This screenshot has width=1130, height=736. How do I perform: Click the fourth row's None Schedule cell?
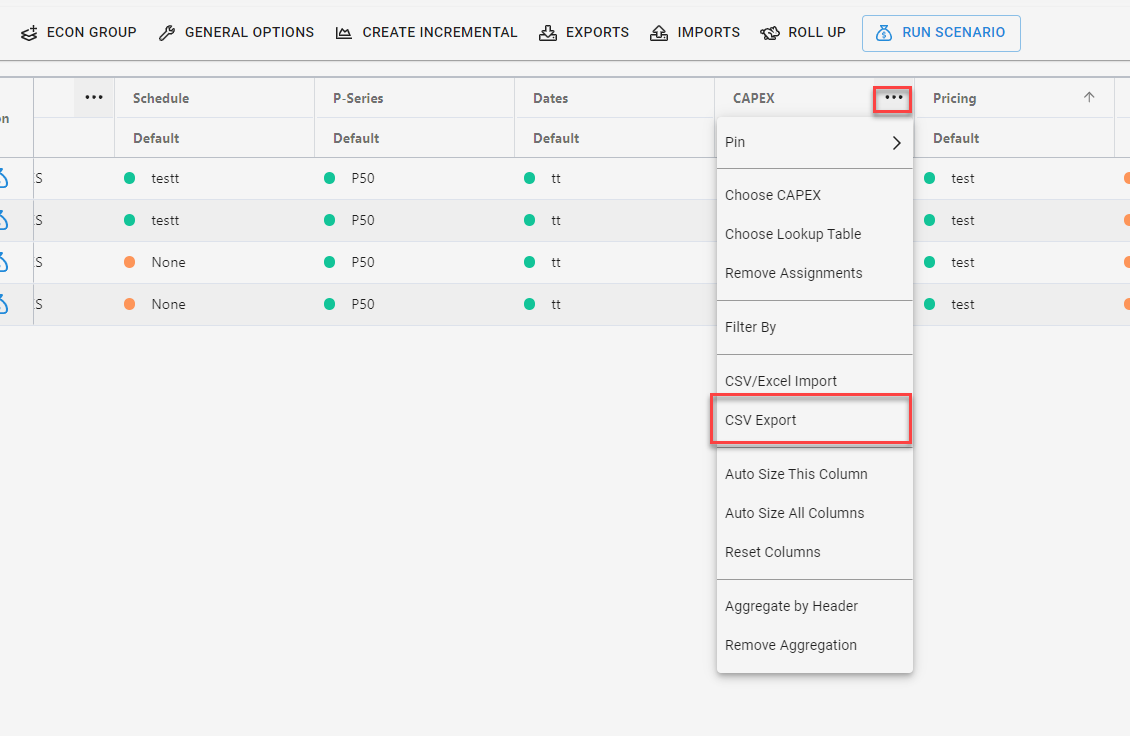pyautogui.click(x=215, y=304)
